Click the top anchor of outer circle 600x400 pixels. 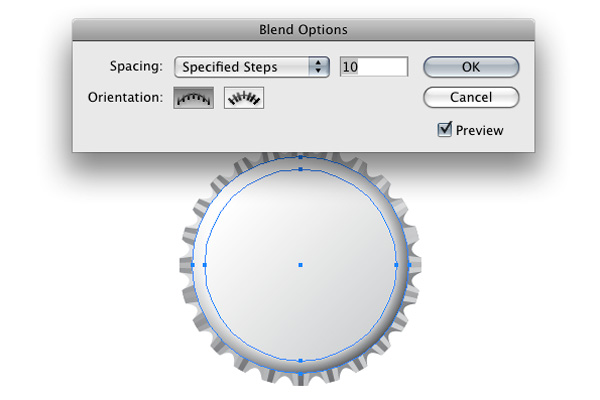coord(301,157)
